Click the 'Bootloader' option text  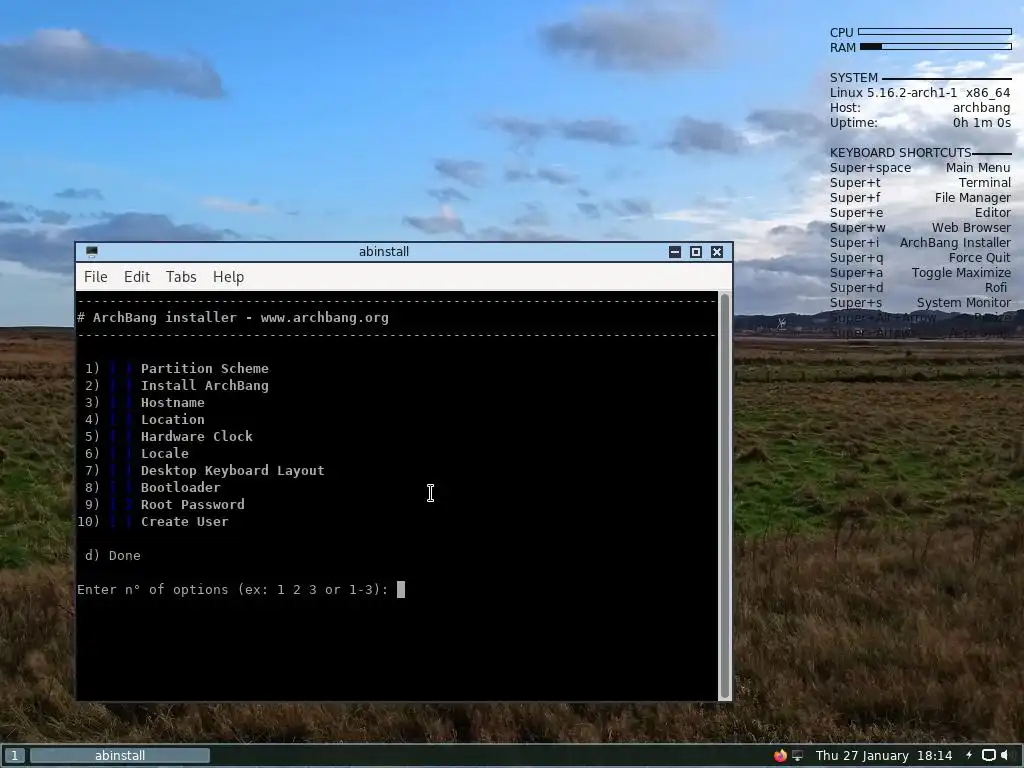pos(180,487)
